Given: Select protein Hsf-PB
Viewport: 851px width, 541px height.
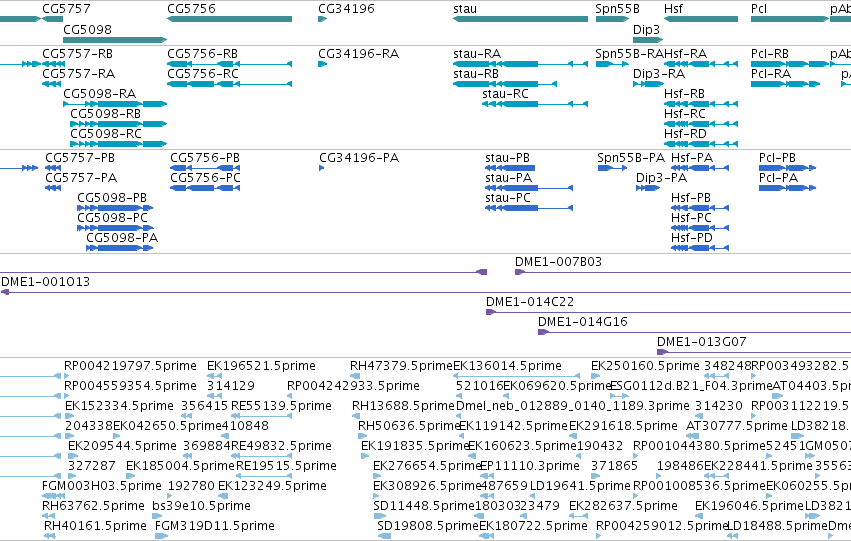Looking at the screenshot, I should click(691, 198).
